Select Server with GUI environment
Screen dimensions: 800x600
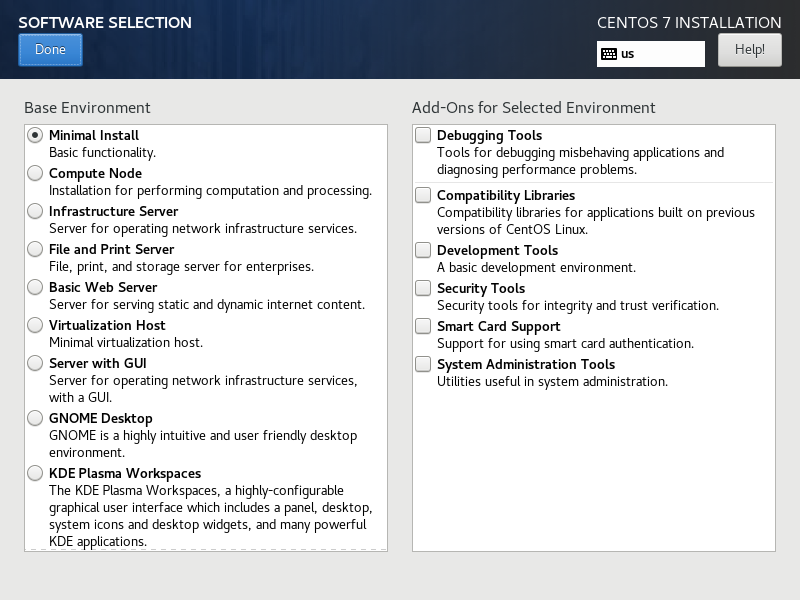35,363
